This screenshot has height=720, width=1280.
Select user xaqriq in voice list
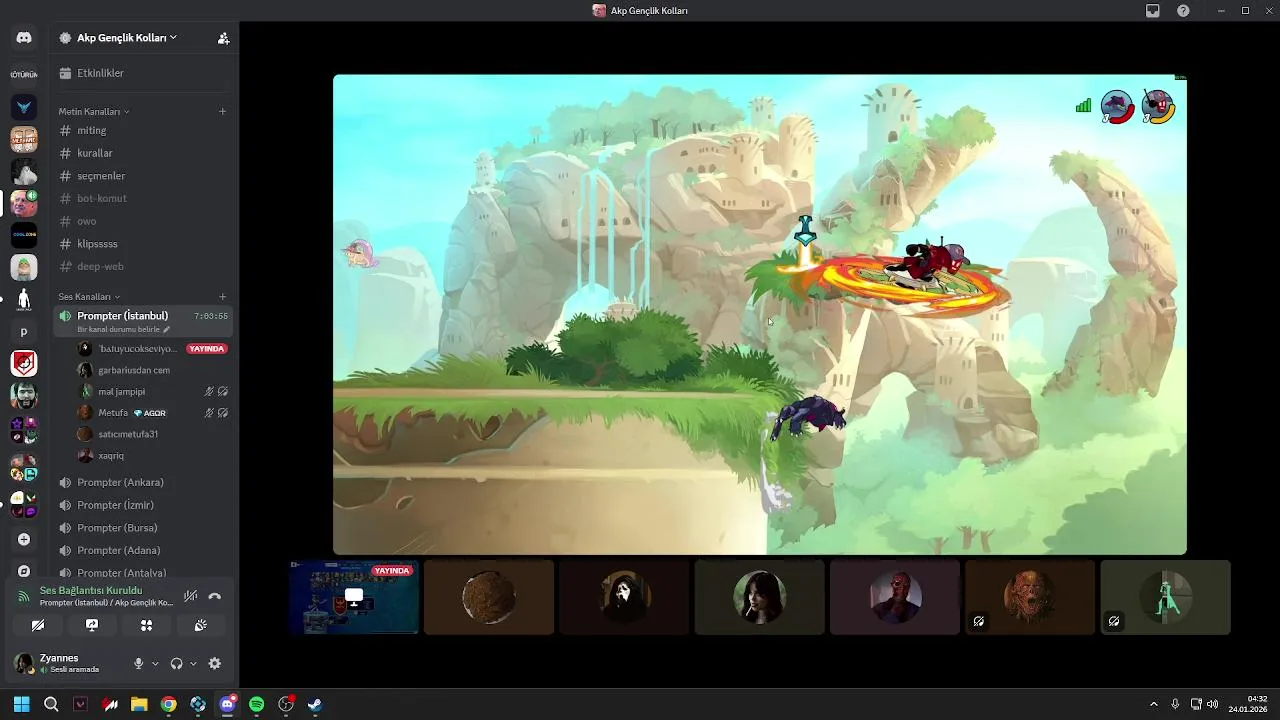click(153, 455)
